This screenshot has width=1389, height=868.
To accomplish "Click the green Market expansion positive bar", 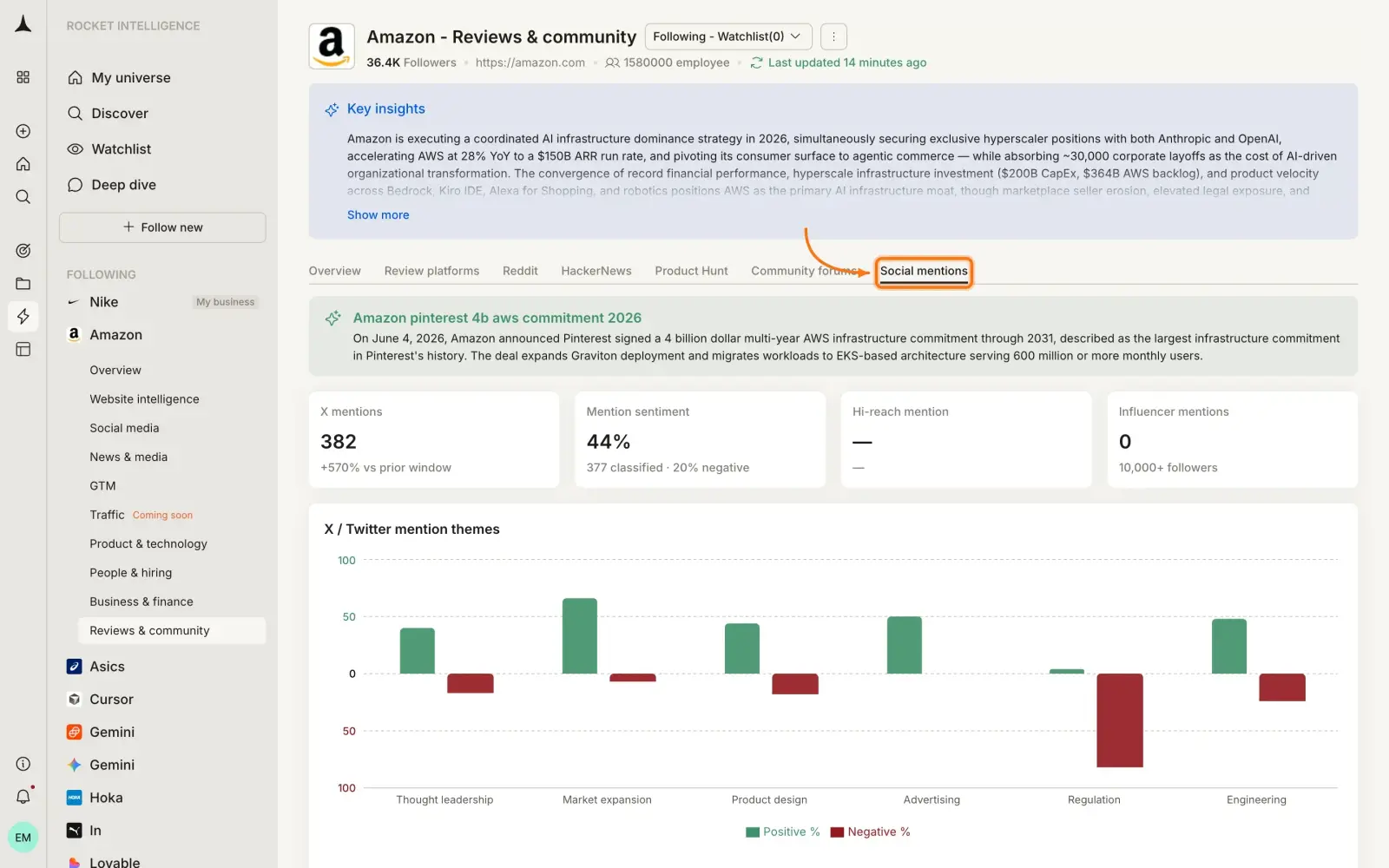I will coord(579,635).
